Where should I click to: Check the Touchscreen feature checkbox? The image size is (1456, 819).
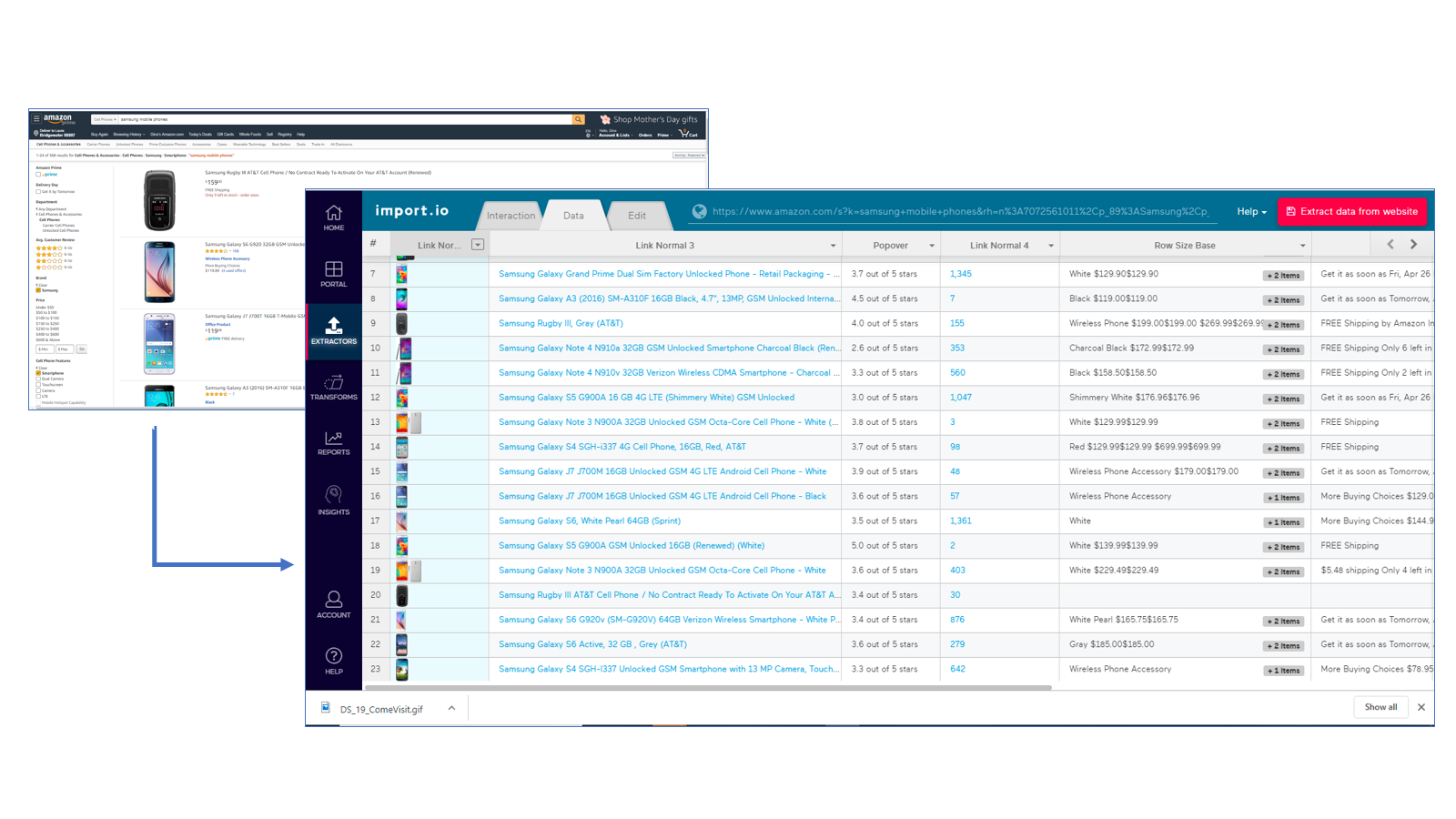tap(38, 385)
